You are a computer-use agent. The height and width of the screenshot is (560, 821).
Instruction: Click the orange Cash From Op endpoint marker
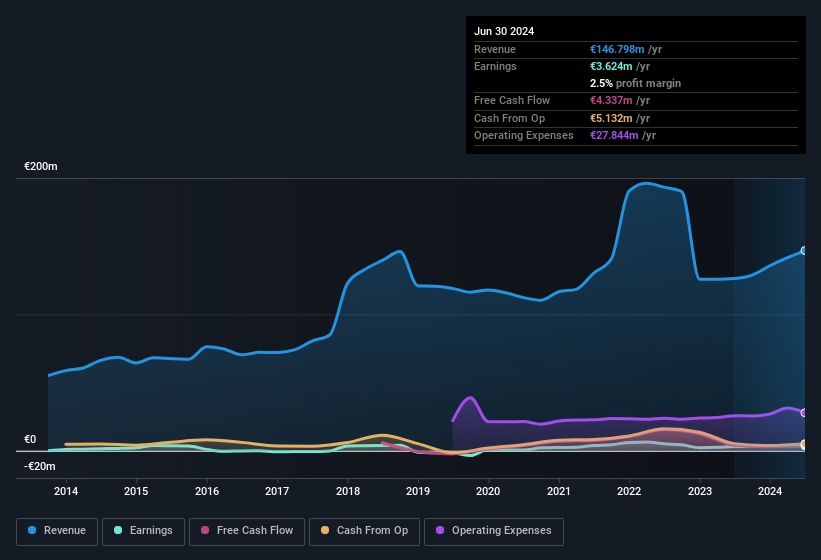(803, 444)
